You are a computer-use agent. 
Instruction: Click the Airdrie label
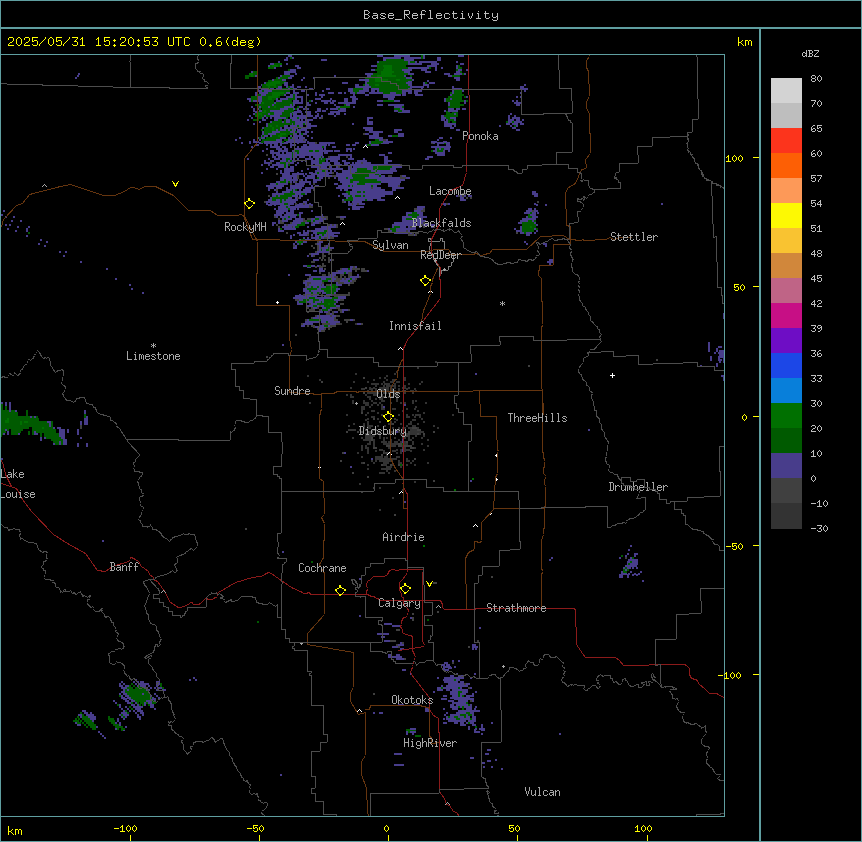(x=404, y=537)
